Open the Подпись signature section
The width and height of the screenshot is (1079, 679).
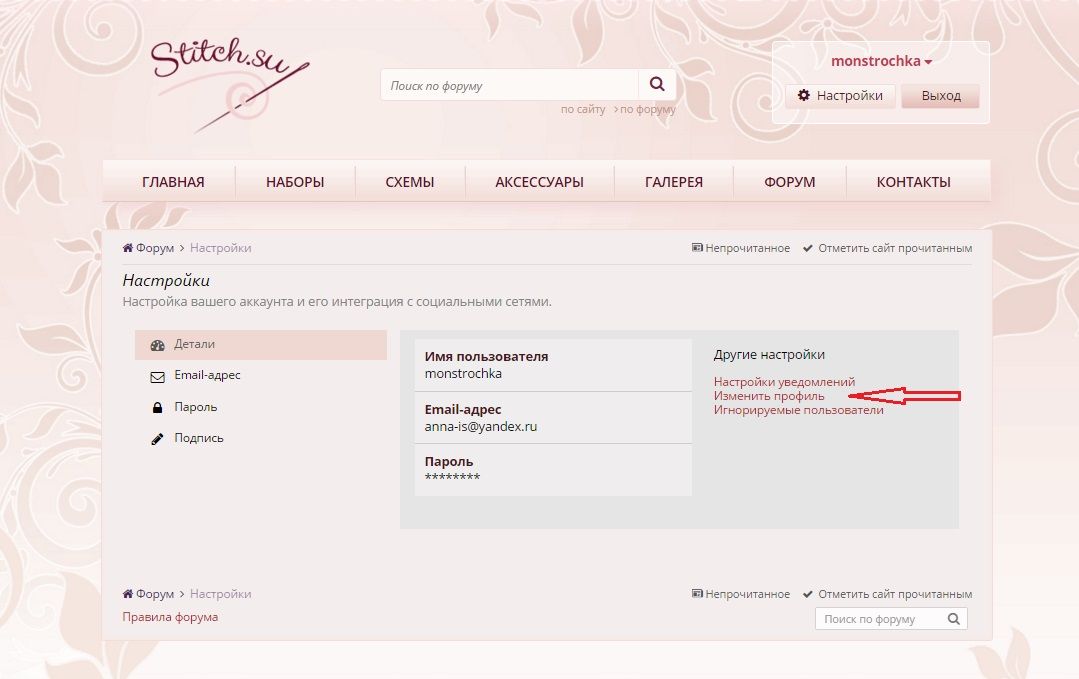pyautogui.click(x=198, y=438)
